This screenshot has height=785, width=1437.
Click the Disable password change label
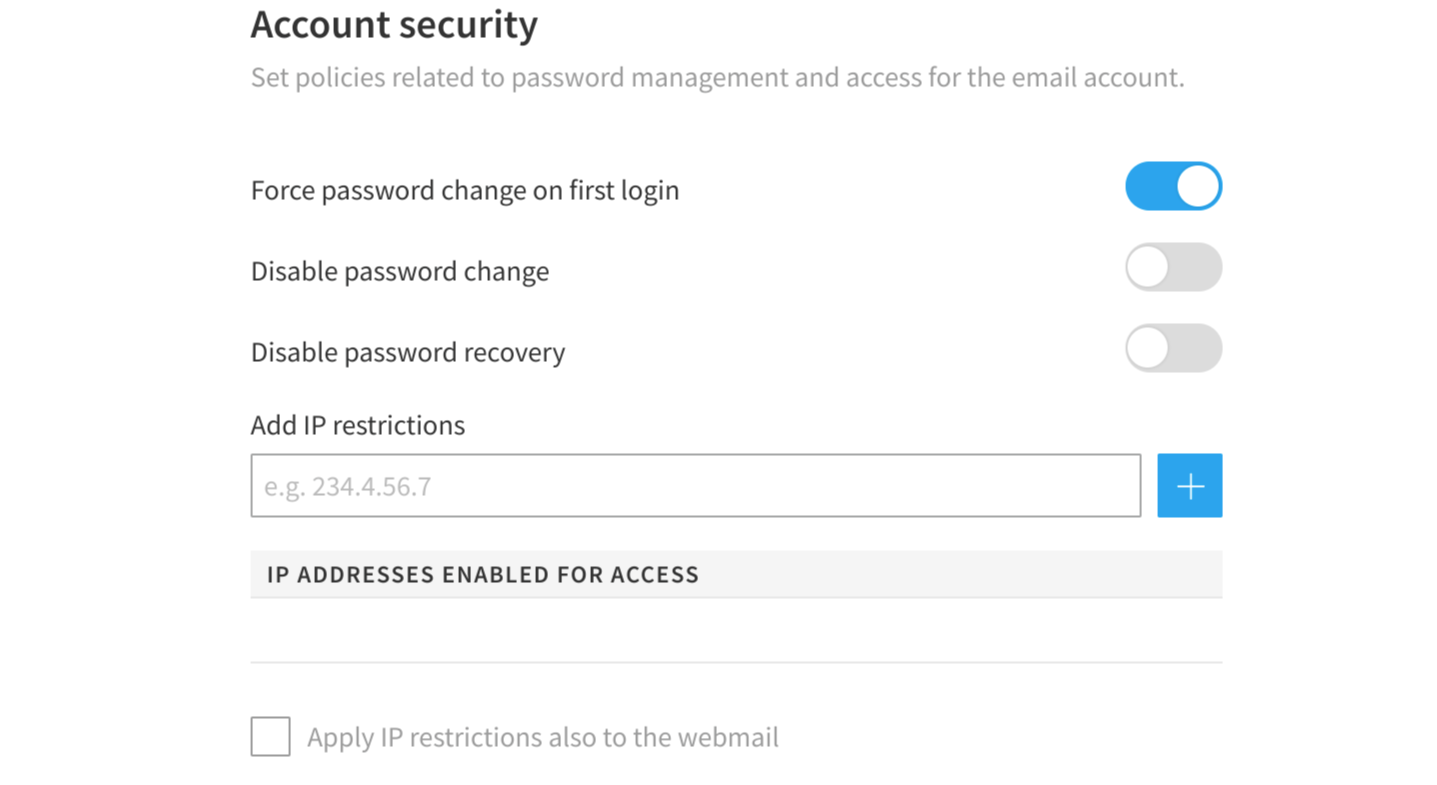click(x=399, y=271)
